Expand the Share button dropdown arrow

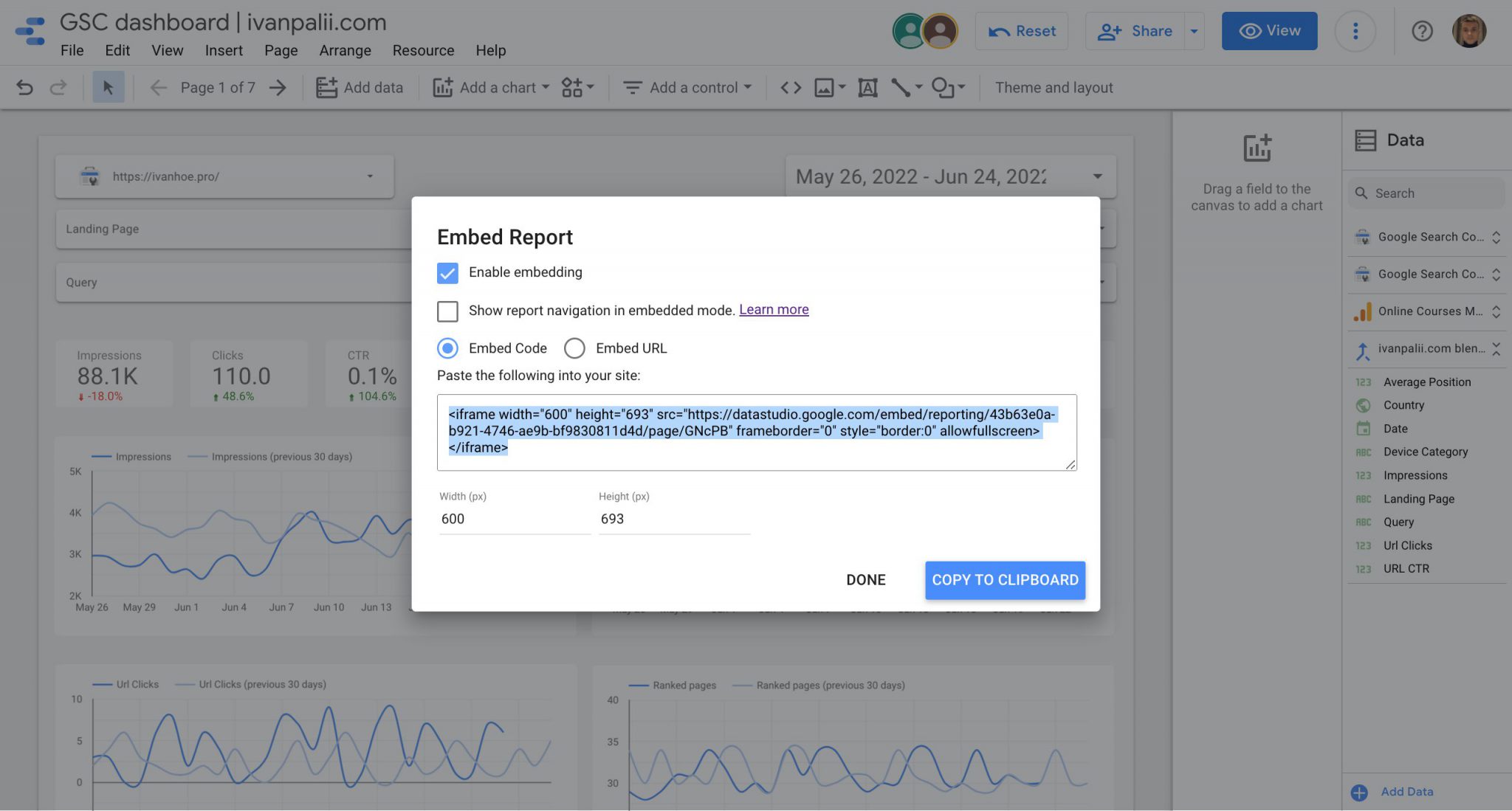pos(1195,31)
